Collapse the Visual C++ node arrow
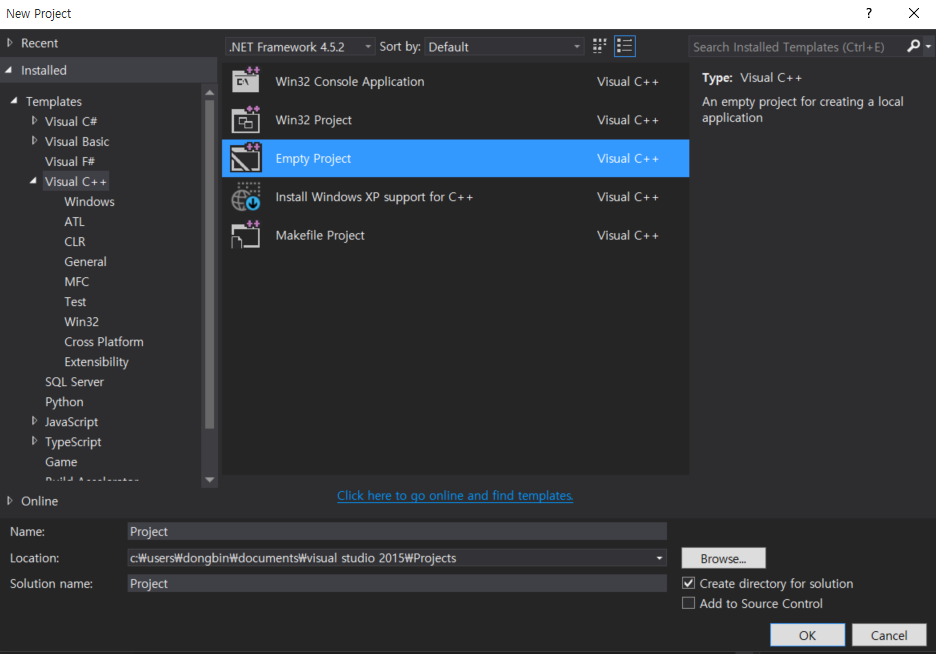The width and height of the screenshot is (936, 654). [x=33, y=181]
